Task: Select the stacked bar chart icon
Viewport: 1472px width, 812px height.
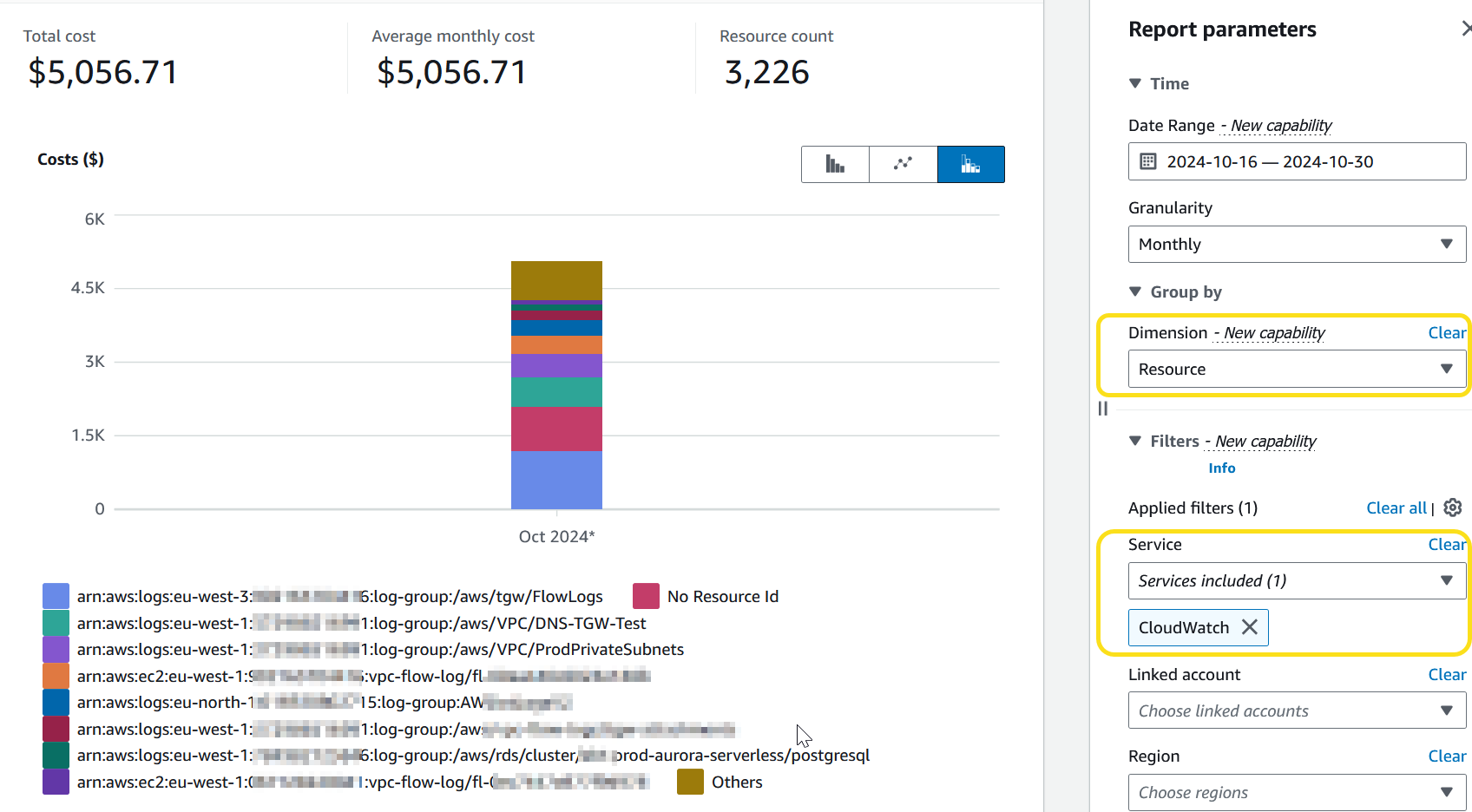Action: [x=970, y=164]
